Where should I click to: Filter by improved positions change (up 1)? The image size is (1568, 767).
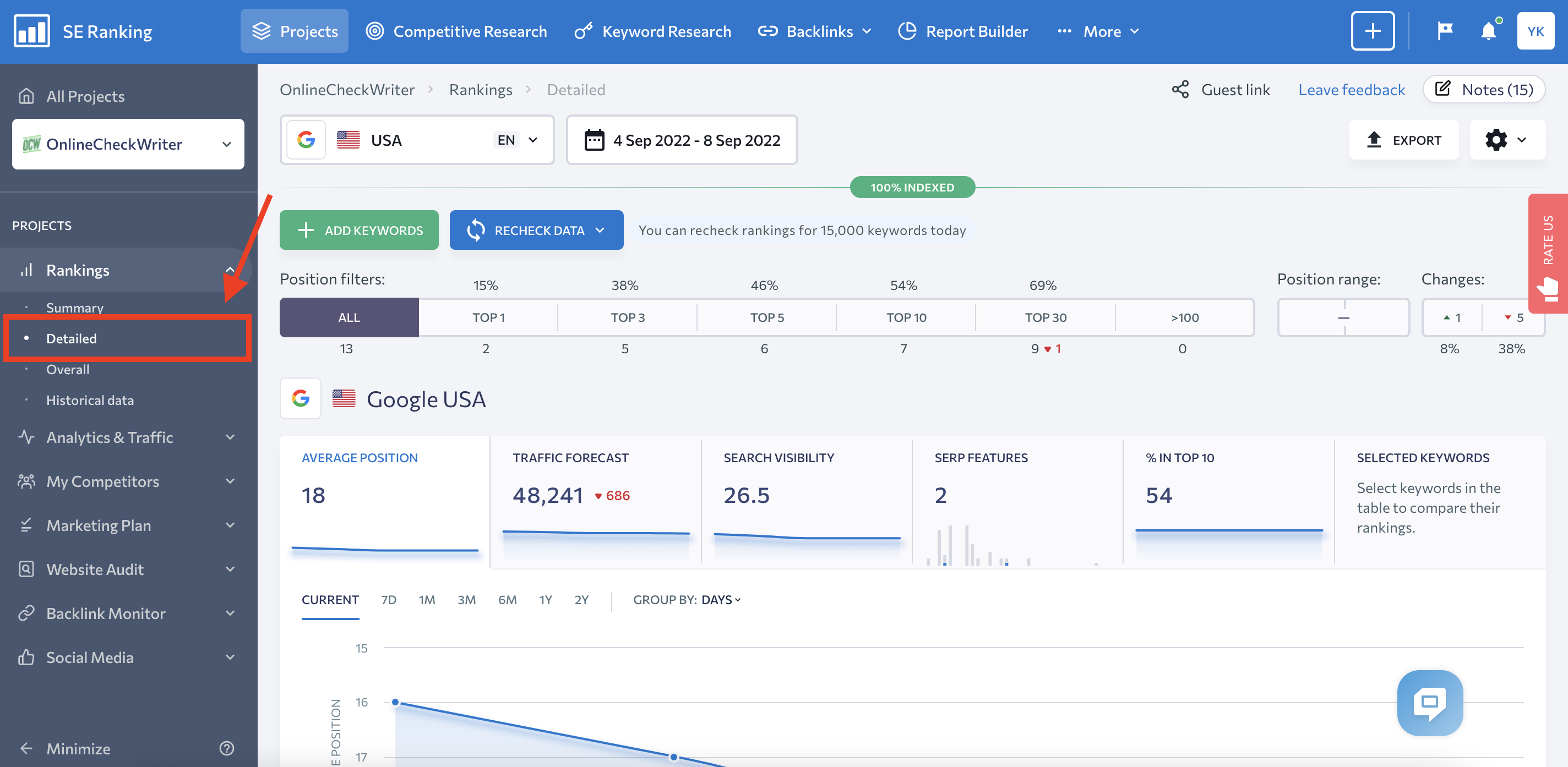(x=1452, y=317)
